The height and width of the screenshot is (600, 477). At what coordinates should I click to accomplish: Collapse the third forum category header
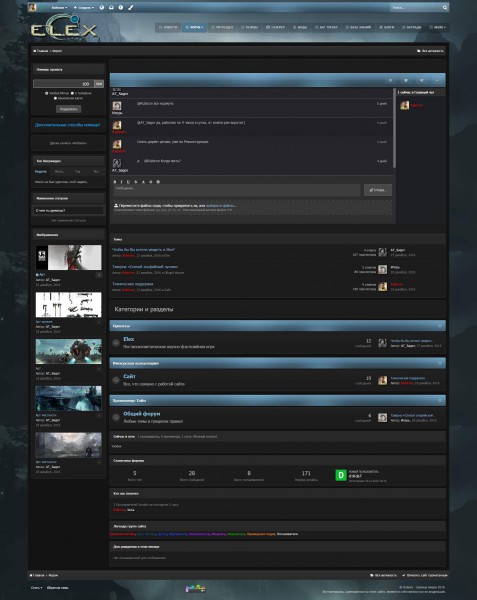point(440,401)
